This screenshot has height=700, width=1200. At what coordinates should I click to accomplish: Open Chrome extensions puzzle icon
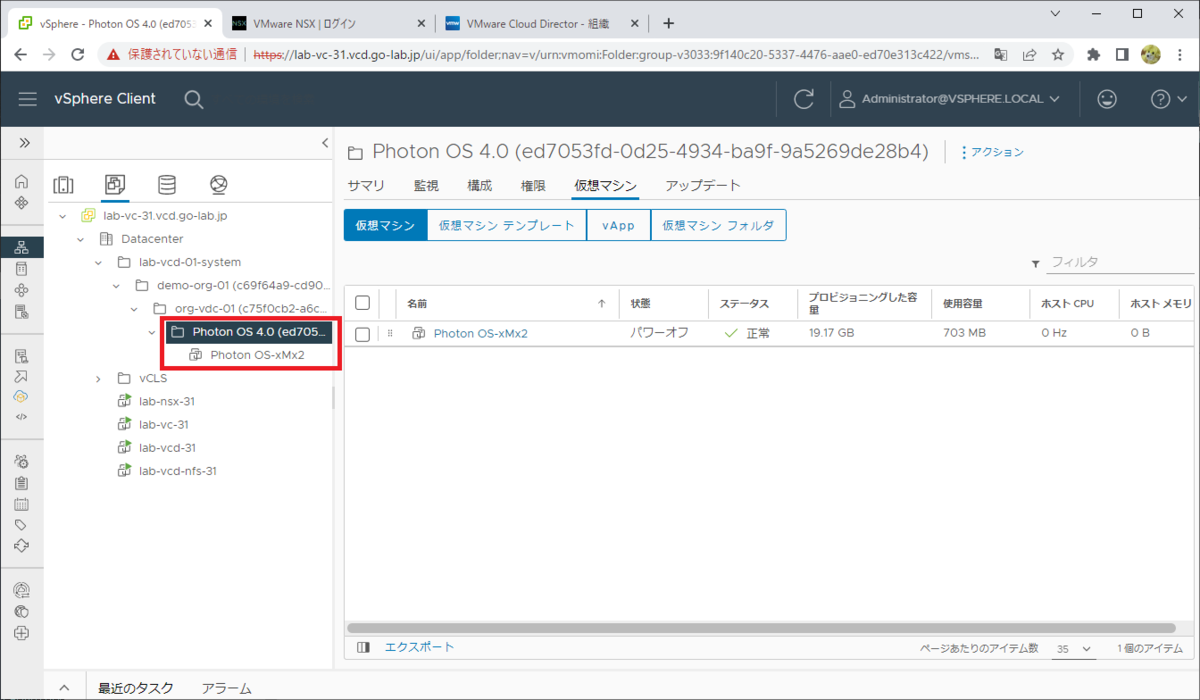(x=1093, y=55)
